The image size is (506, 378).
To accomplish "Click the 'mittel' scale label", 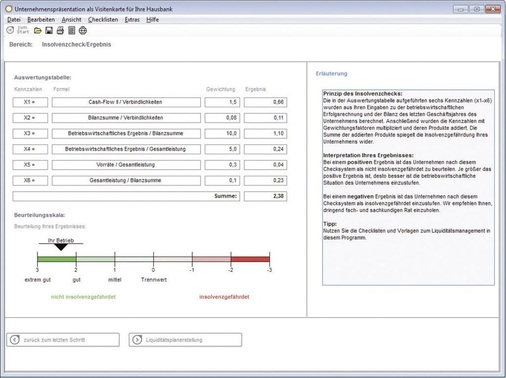I will [115, 280].
